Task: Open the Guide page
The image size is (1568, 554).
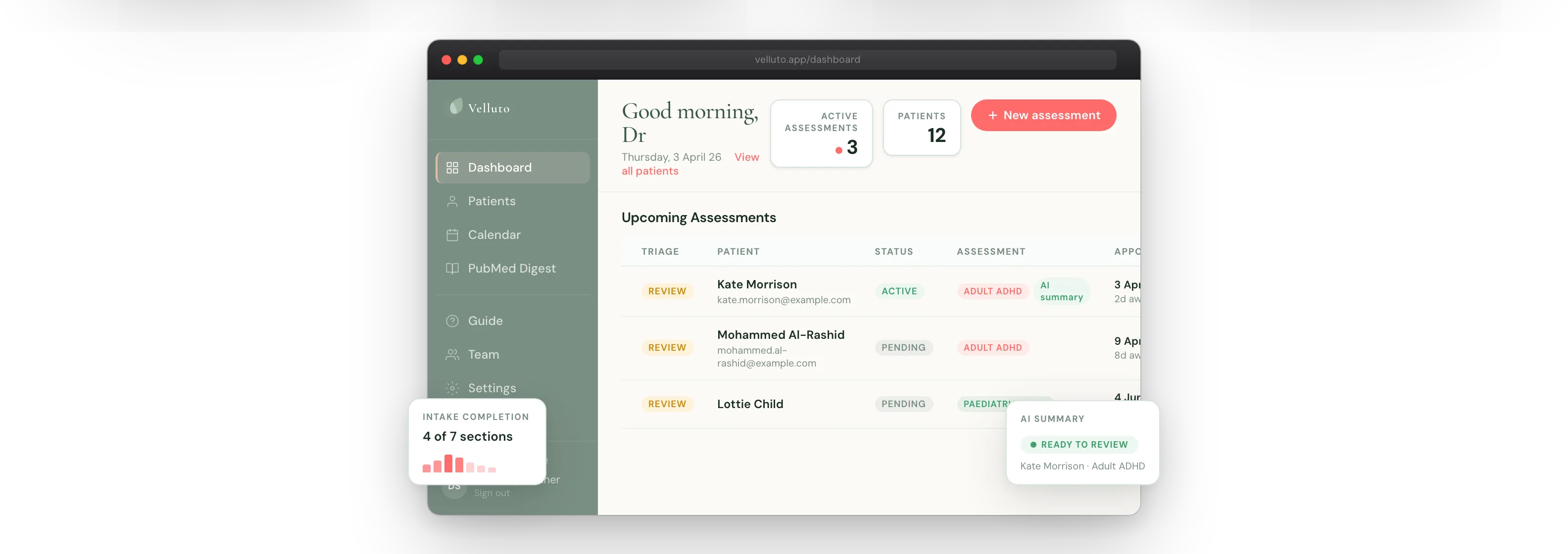Action: tap(513, 321)
